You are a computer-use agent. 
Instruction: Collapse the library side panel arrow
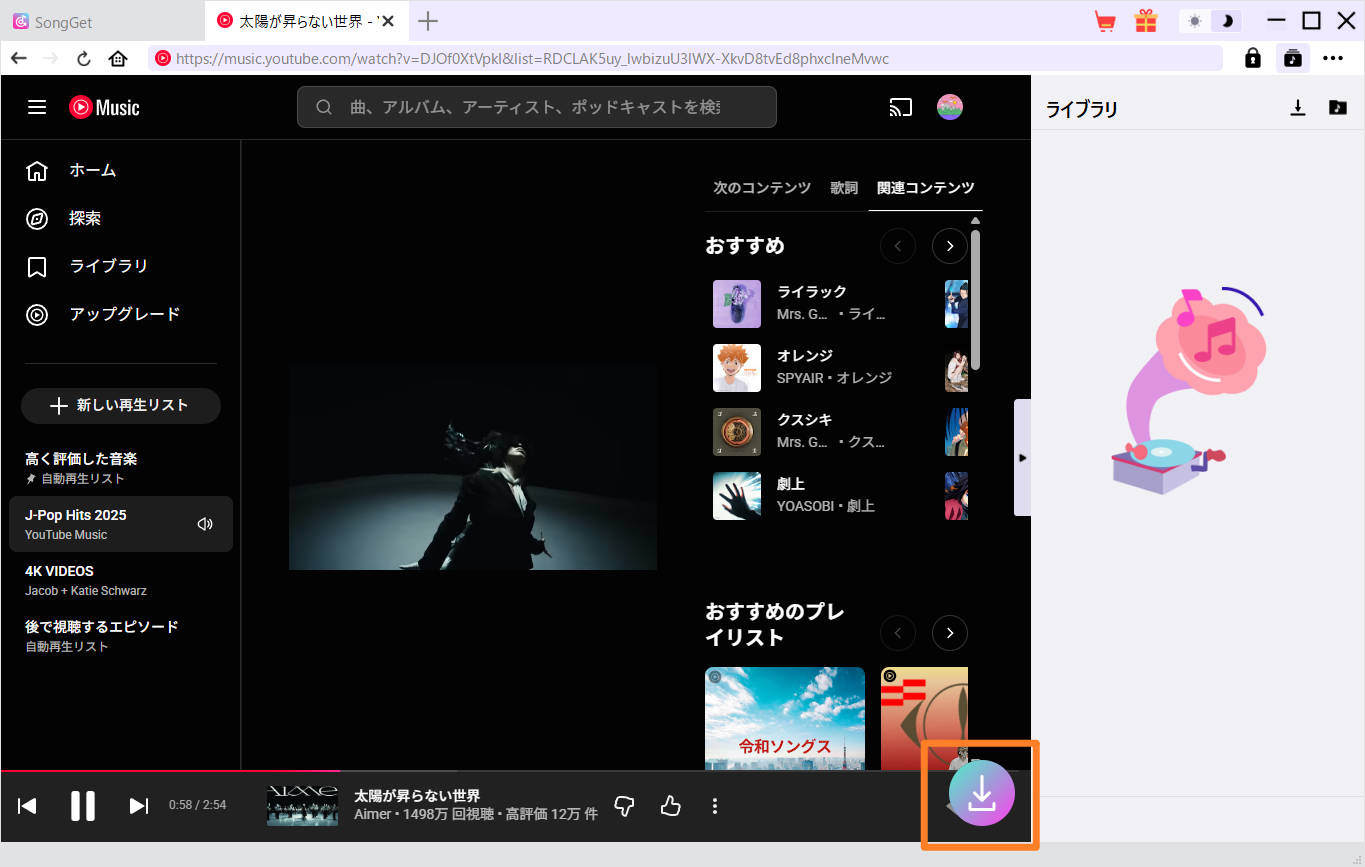click(x=1022, y=457)
